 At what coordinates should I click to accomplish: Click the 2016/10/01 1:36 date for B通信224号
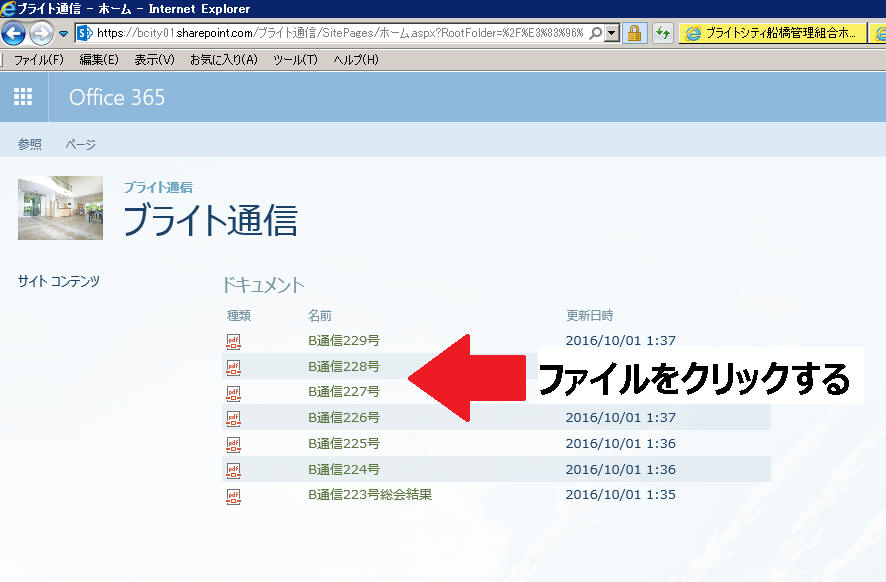(x=620, y=469)
